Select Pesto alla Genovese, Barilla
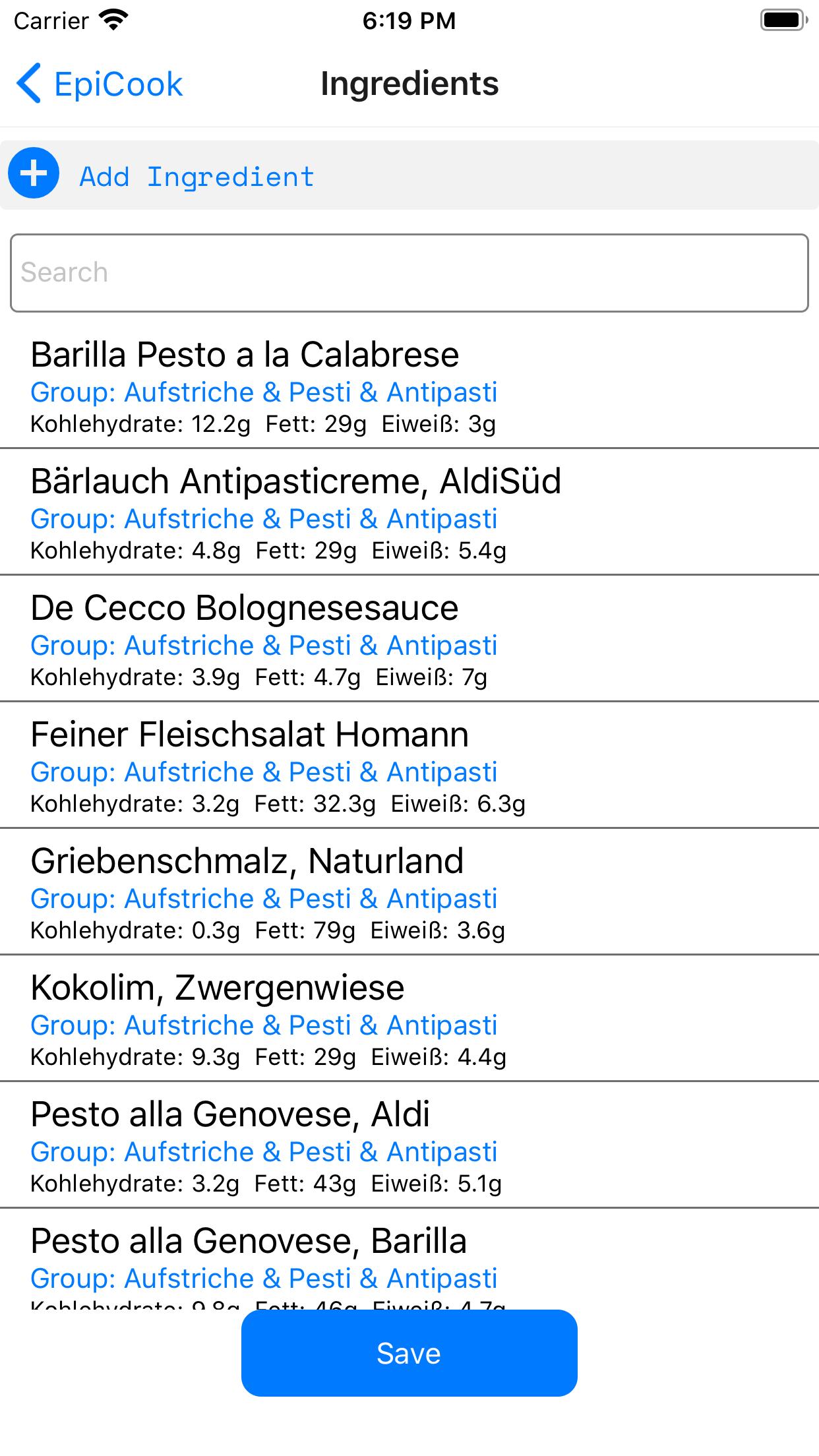Screen dimensions: 819x1456 coord(409,1259)
